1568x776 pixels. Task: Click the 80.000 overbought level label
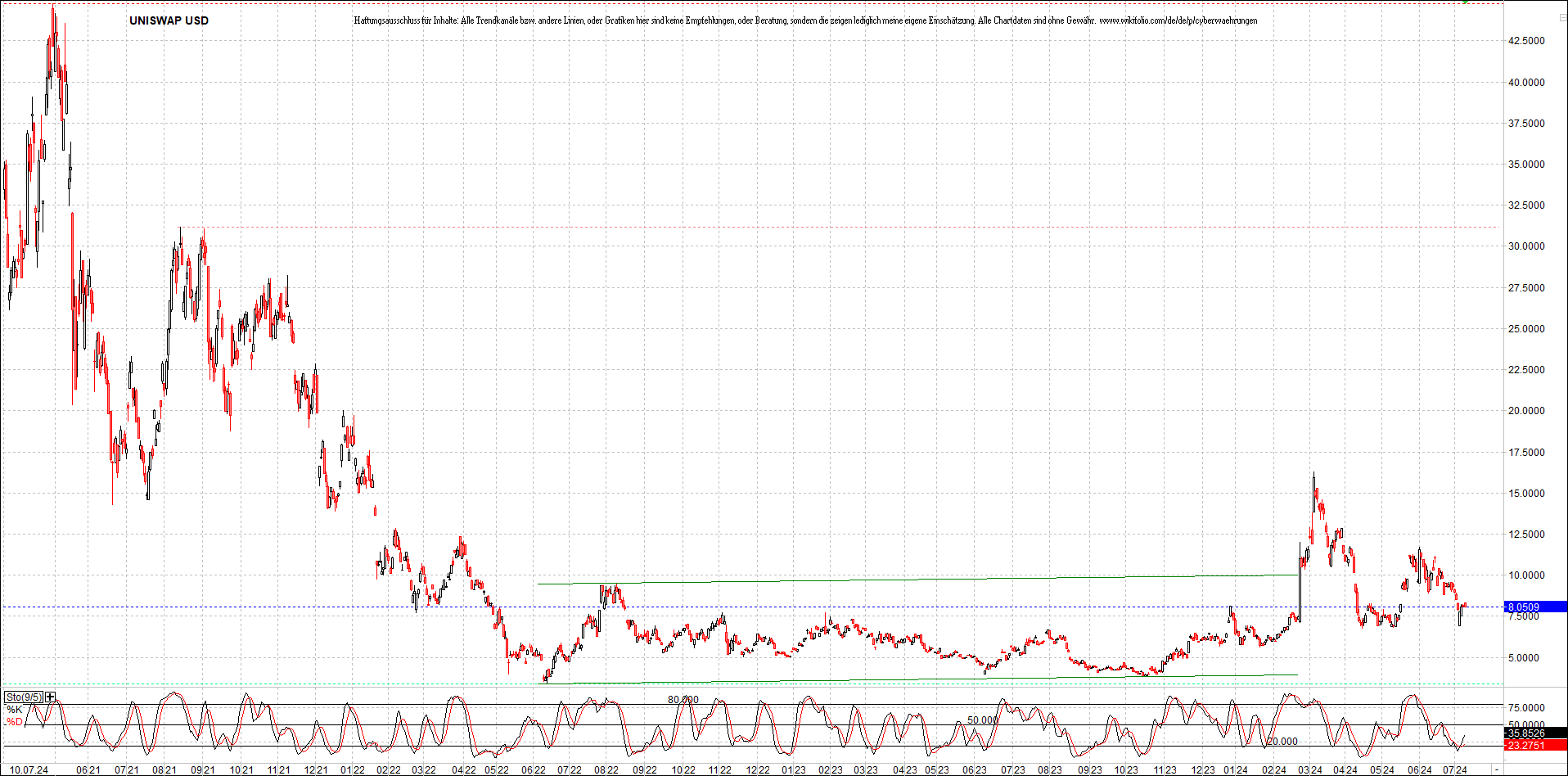tap(683, 700)
